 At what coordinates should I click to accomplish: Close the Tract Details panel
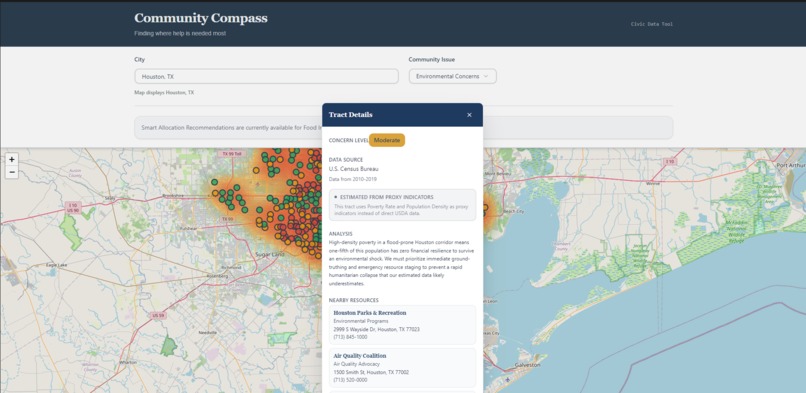[469, 115]
